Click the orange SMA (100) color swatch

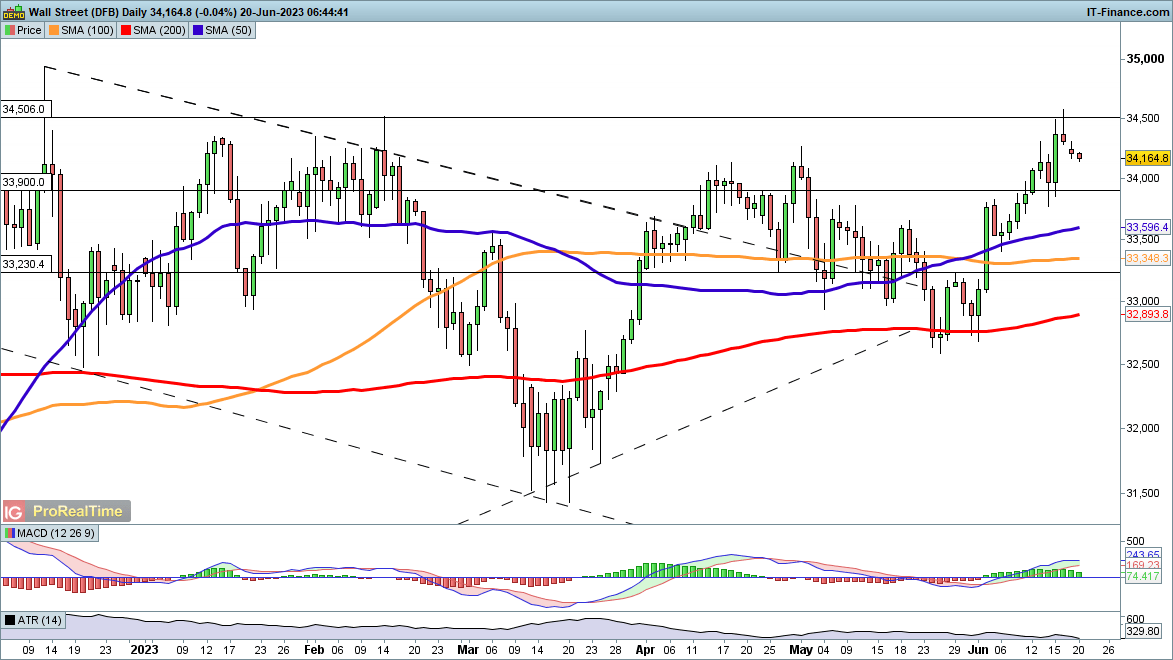pyautogui.click(x=55, y=31)
